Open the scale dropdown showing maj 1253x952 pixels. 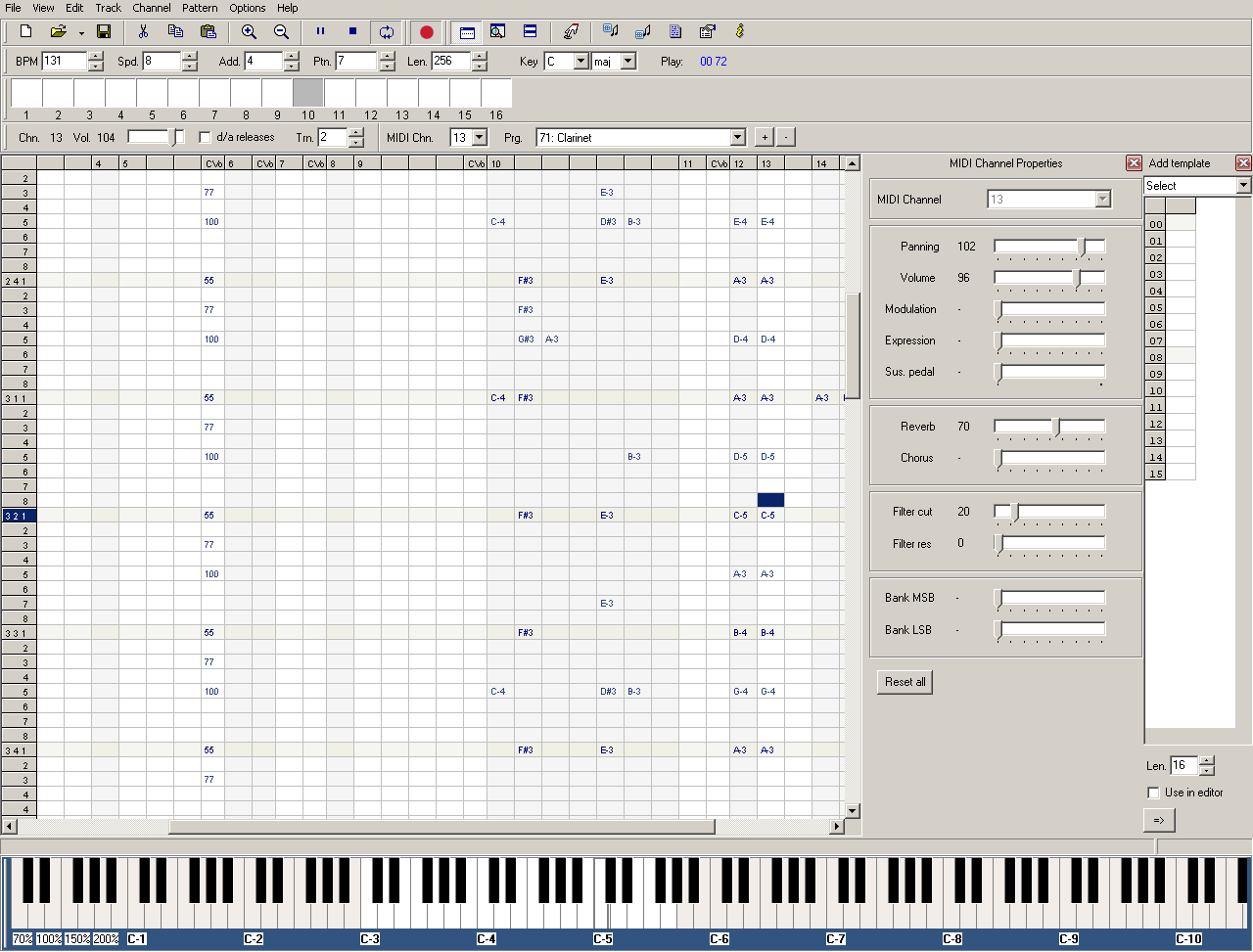(x=627, y=62)
